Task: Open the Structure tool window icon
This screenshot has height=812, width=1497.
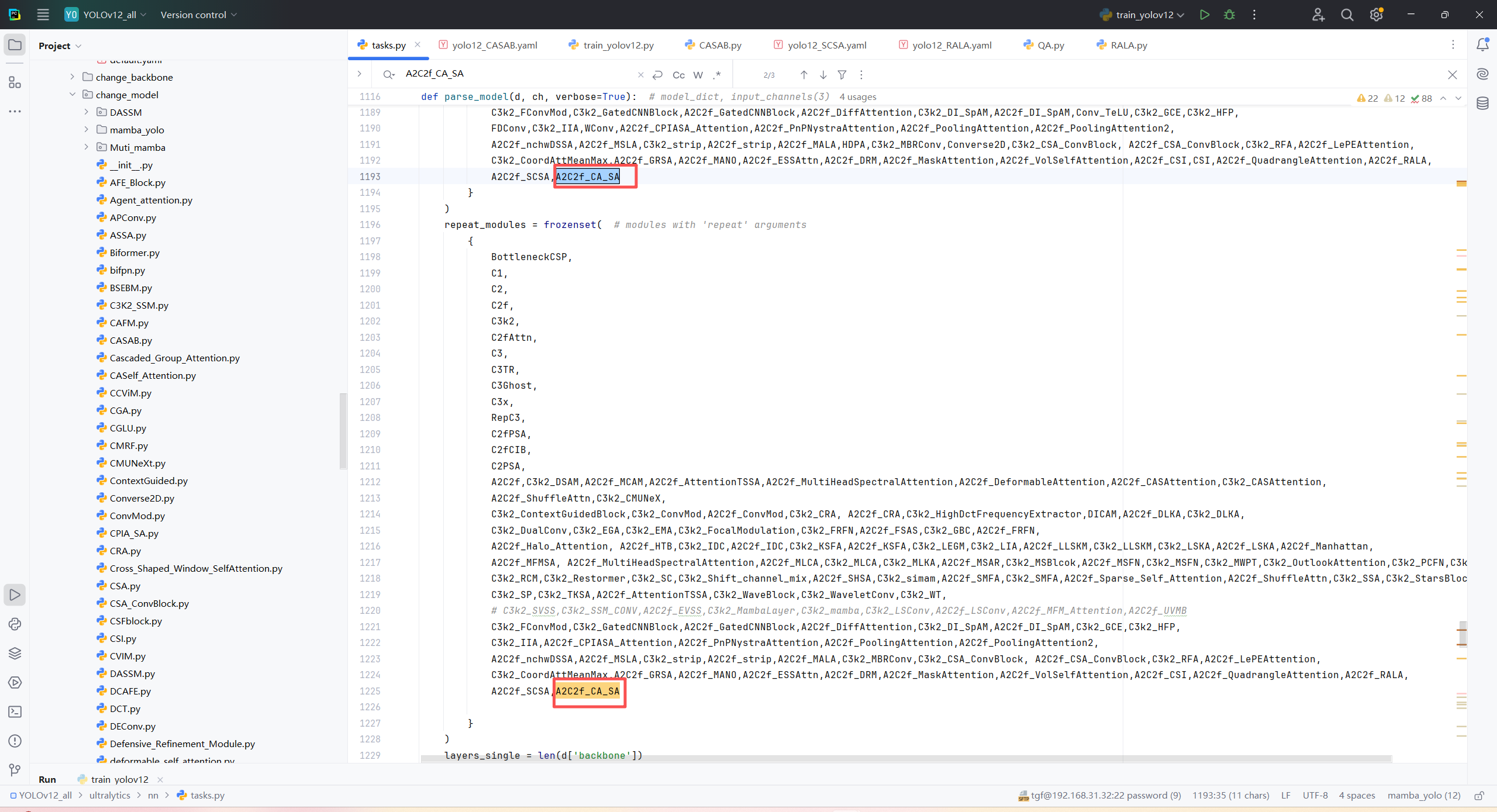Action: pos(15,82)
